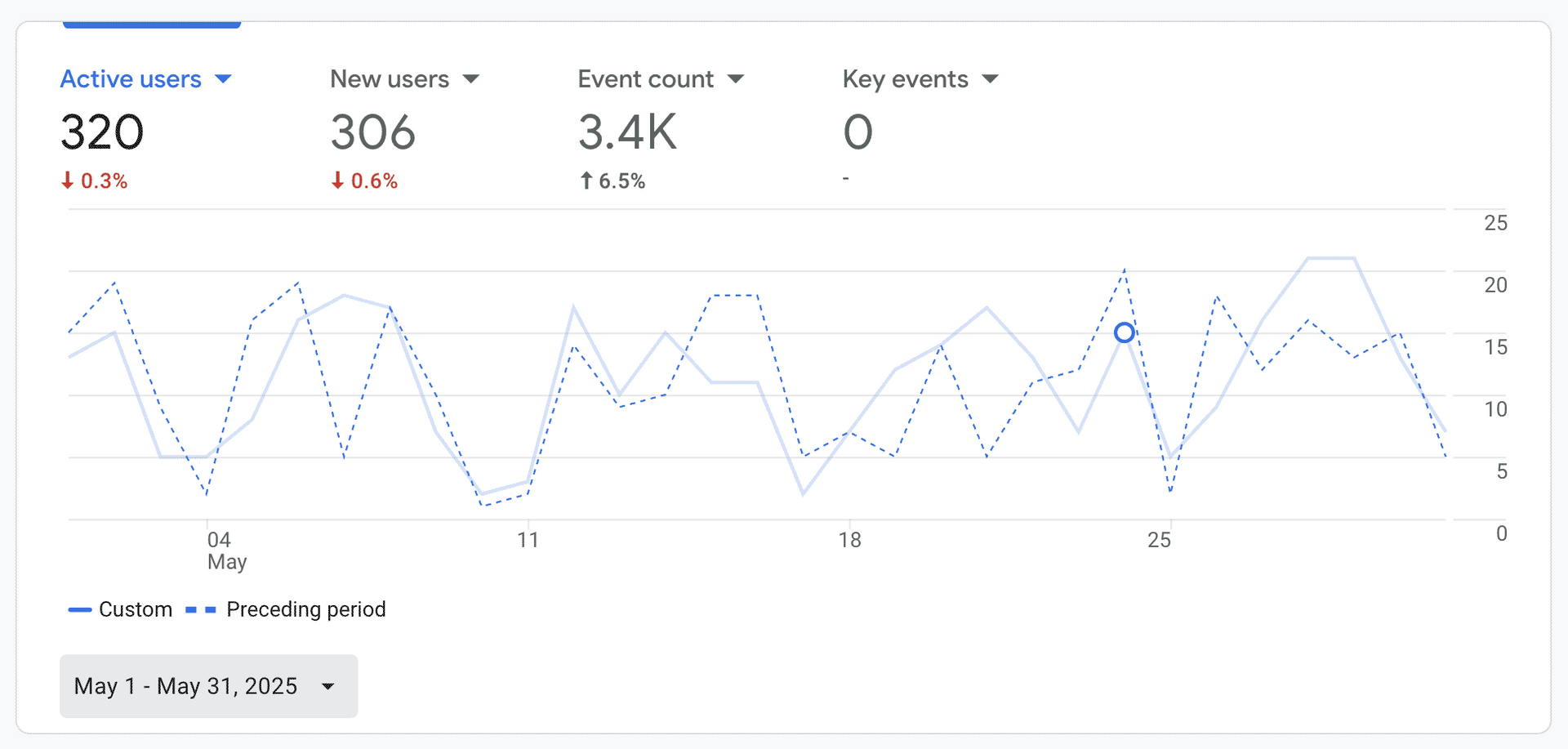Select the Active users metric tab
Image resolution: width=1568 pixels, height=749 pixels.
click(x=131, y=79)
